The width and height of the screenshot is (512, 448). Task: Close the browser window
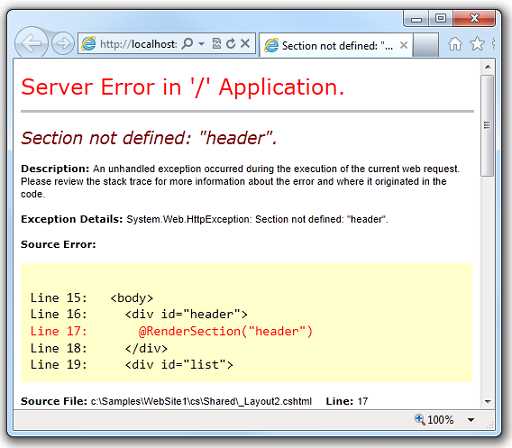tap(474, 18)
